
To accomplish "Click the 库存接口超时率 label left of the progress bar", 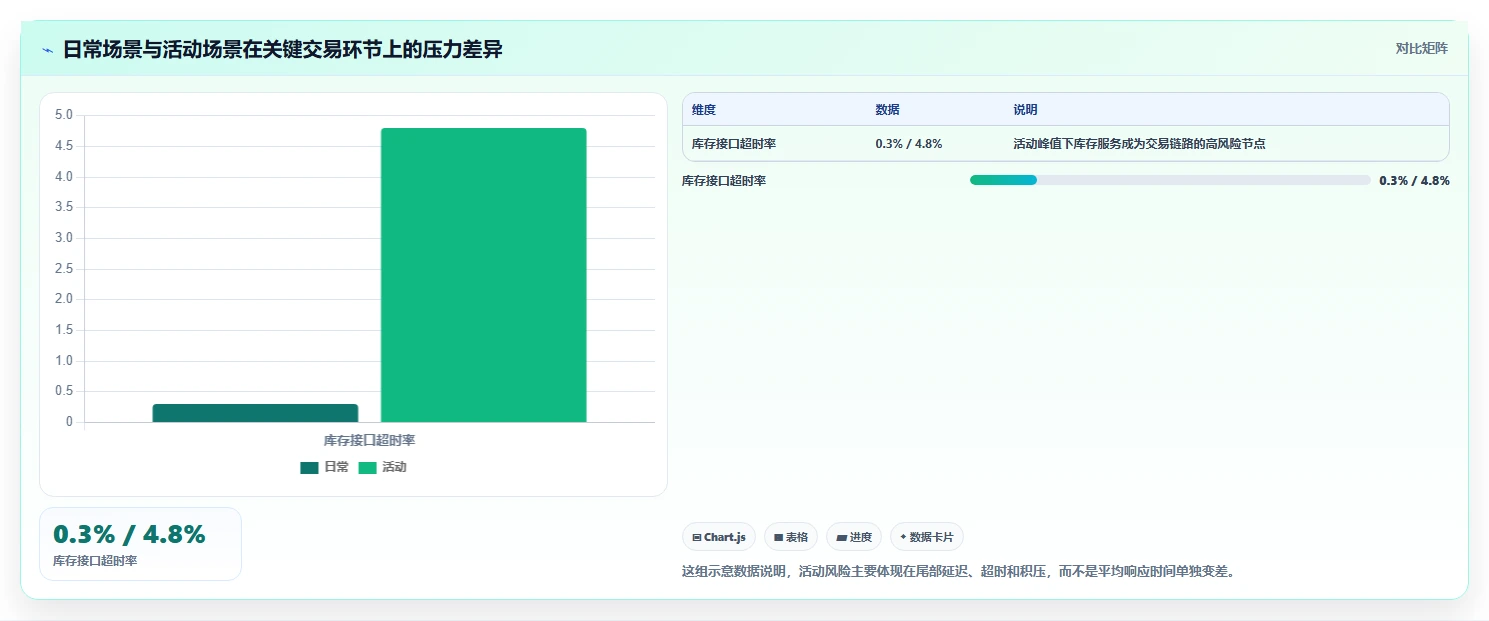I will (x=724, y=181).
